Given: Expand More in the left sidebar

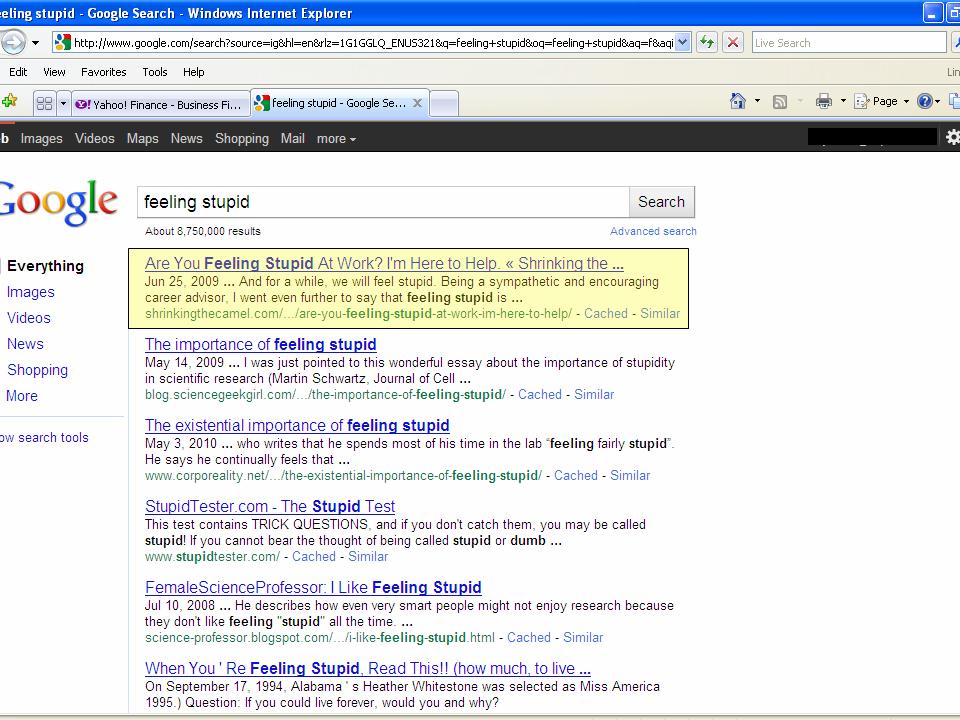Looking at the screenshot, I should 22,396.
